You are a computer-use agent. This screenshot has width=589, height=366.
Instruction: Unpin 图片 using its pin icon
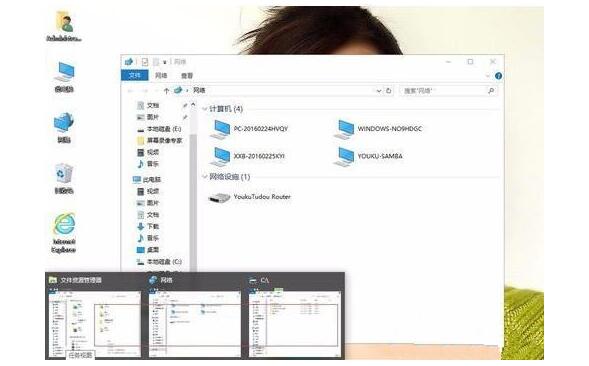click(x=184, y=118)
